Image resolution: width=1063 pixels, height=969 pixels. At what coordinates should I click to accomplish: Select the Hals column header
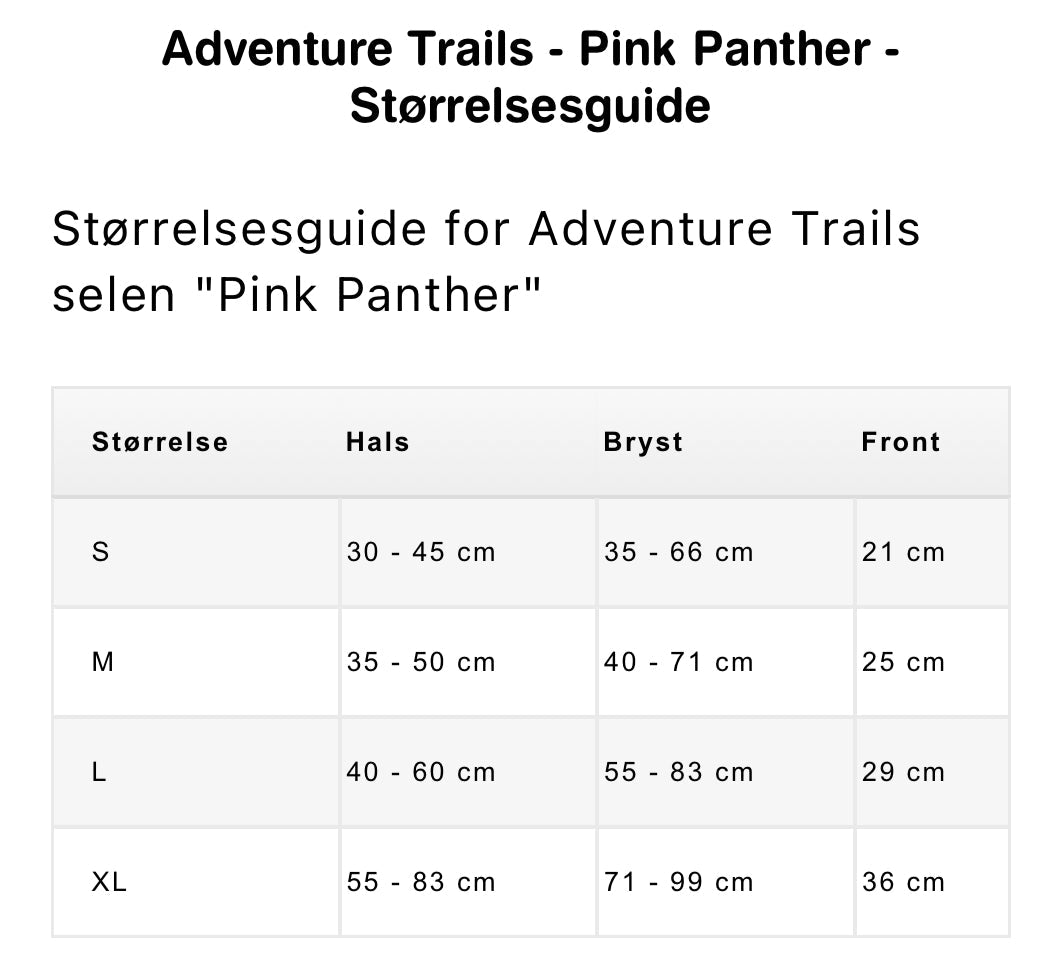pos(378,442)
